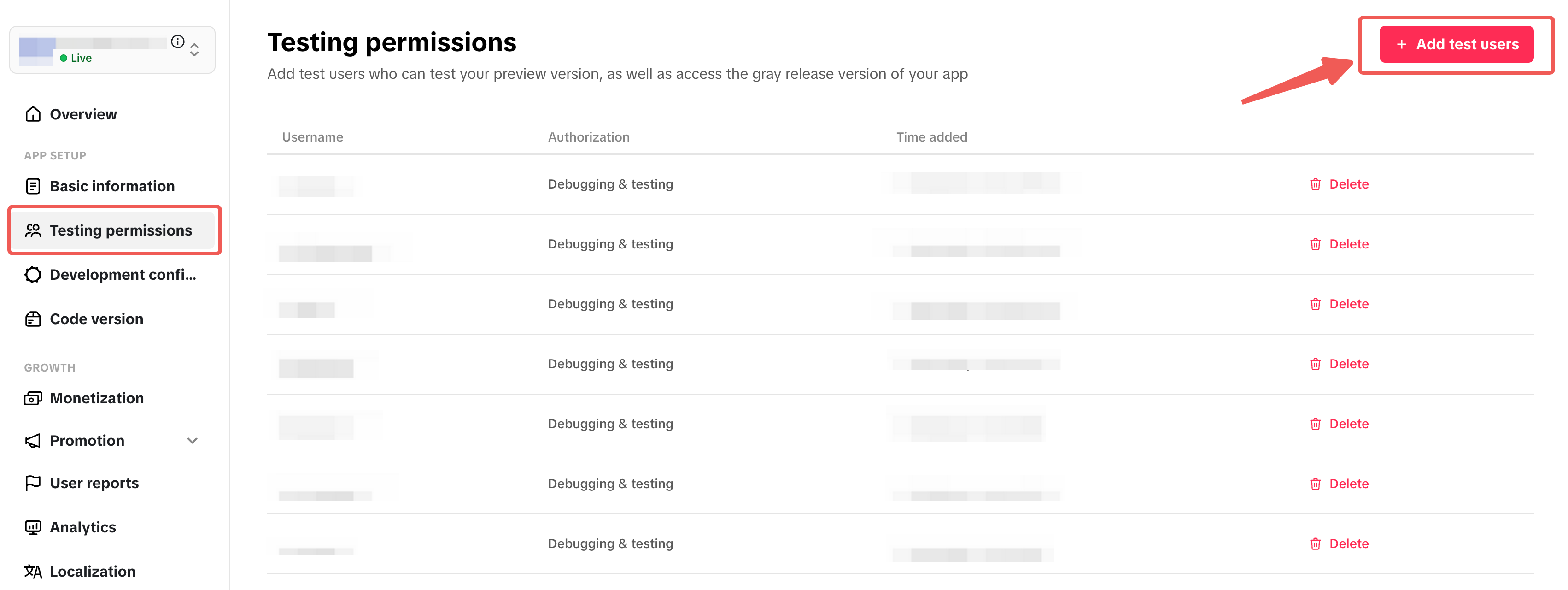The image size is (1568, 590).
Task: Click the Analytics chart icon
Action: pyautogui.click(x=33, y=527)
